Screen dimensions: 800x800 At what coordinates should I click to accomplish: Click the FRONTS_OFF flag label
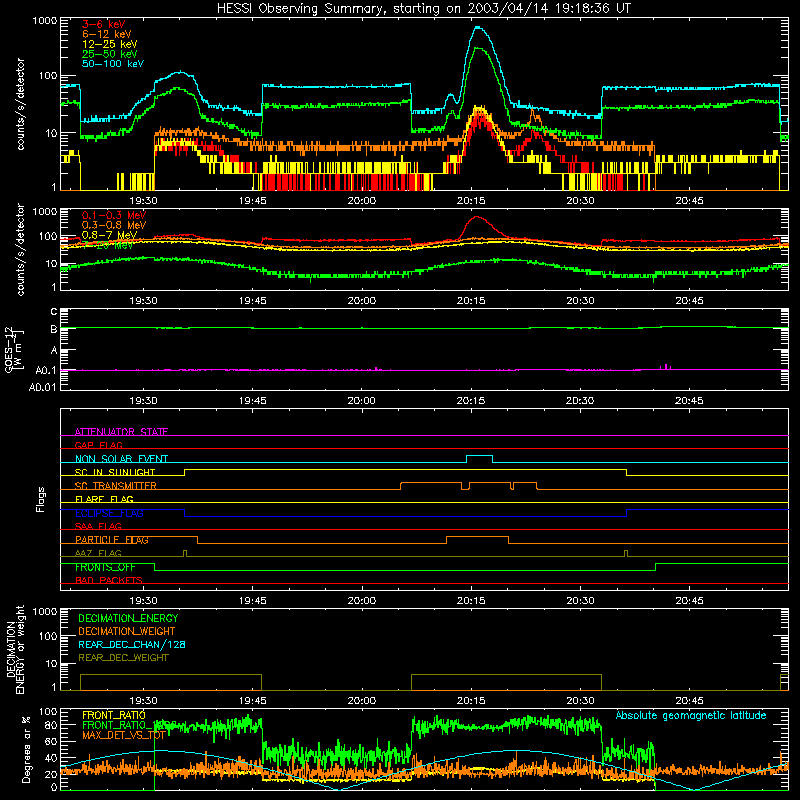click(105, 567)
